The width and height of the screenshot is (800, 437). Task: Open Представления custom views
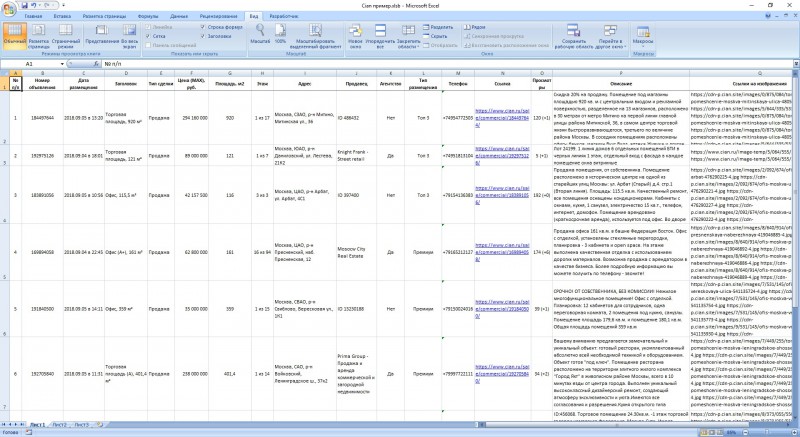coord(102,35)
